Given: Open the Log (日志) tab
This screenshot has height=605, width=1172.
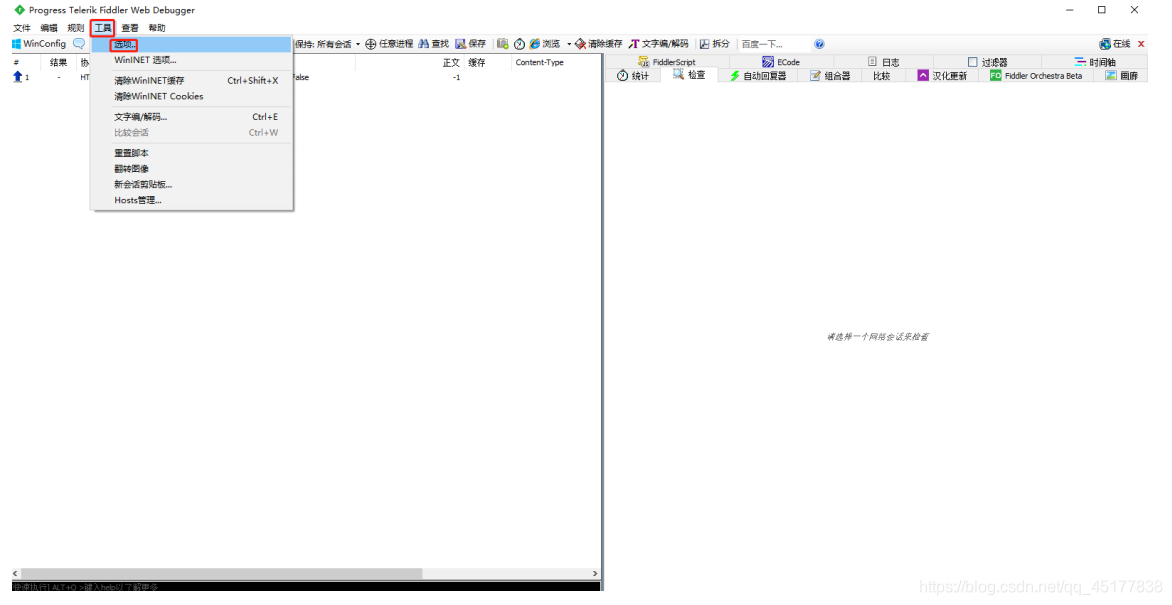Looking at the screenshot, I should pos(883,62).
